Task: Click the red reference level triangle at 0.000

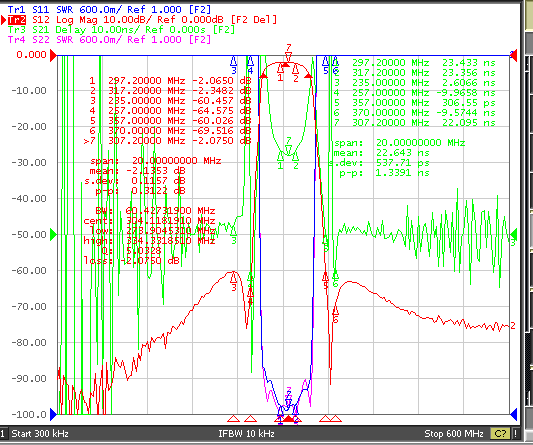Action: 53,55
